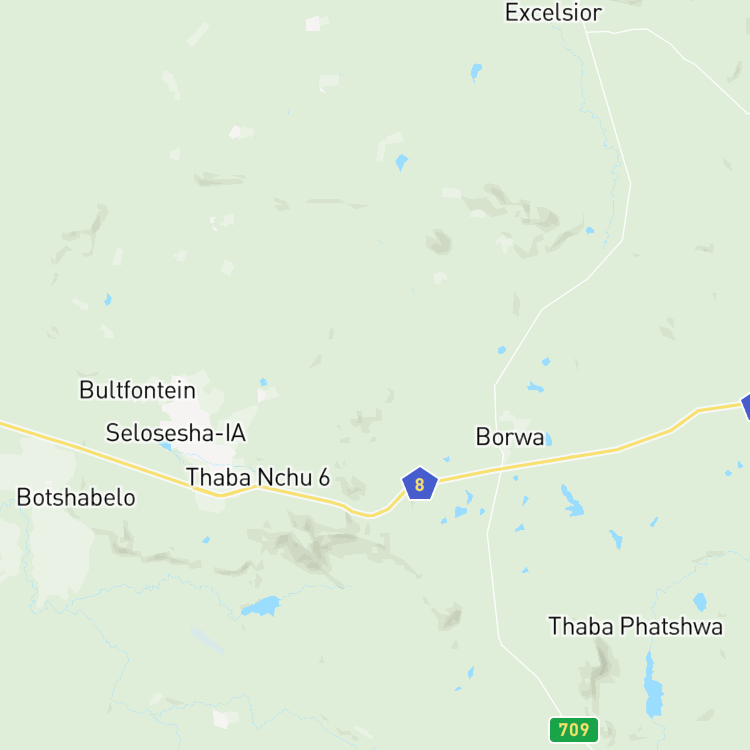Click the long narrow lake below Thaba Phatshwa
Viewport: 750px width, 750px height.
pyautogui.click(x=653, y=684)
